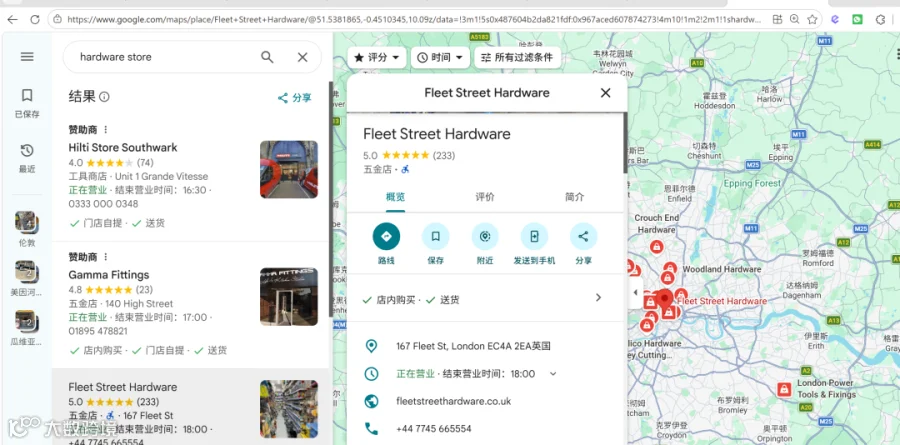Click the Woodland Hardware map label
The image size is (900, 445).
[x=721, y=269]
